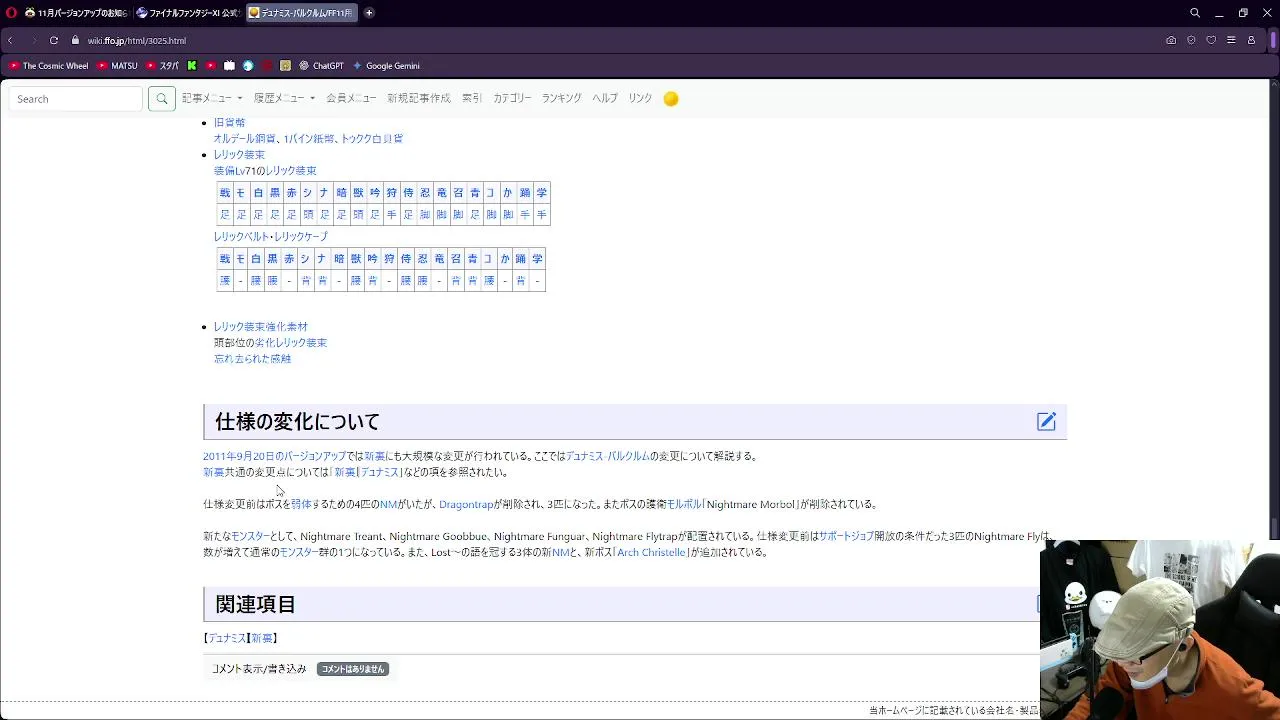Open the 忘れ去られた感触 link
Image resolution: width=1280 pixels, height=720 pixels.
tap(252, 359)
